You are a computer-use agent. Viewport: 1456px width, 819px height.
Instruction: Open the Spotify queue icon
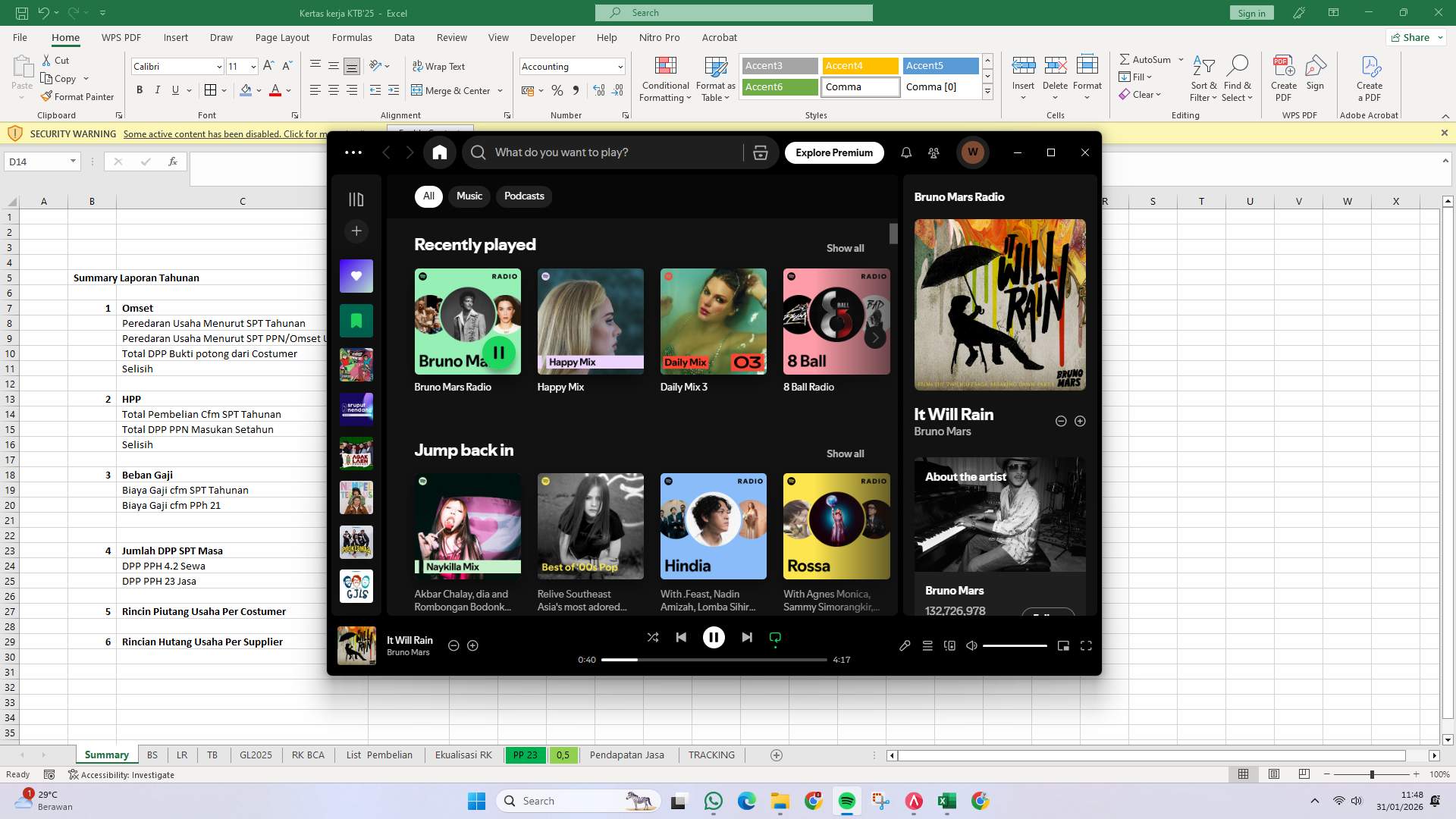(x=927, y=645)
